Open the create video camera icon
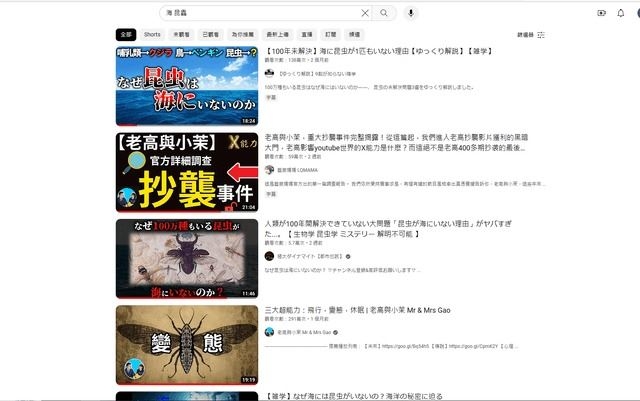This screenshot has width=640, height=401. (x=601, y=13)
